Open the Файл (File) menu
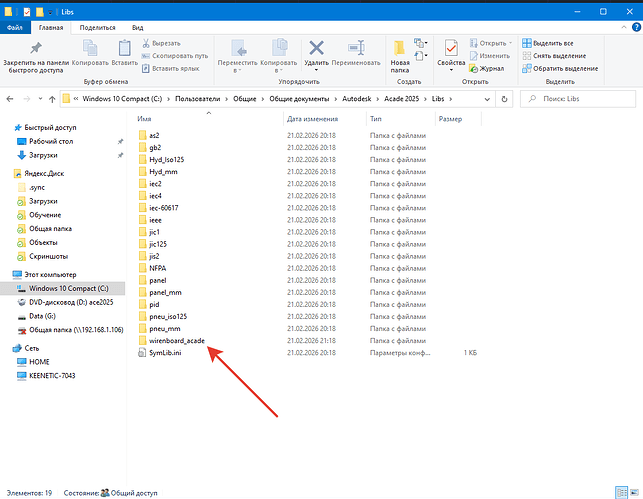643x499 pixels. (16, 28)
